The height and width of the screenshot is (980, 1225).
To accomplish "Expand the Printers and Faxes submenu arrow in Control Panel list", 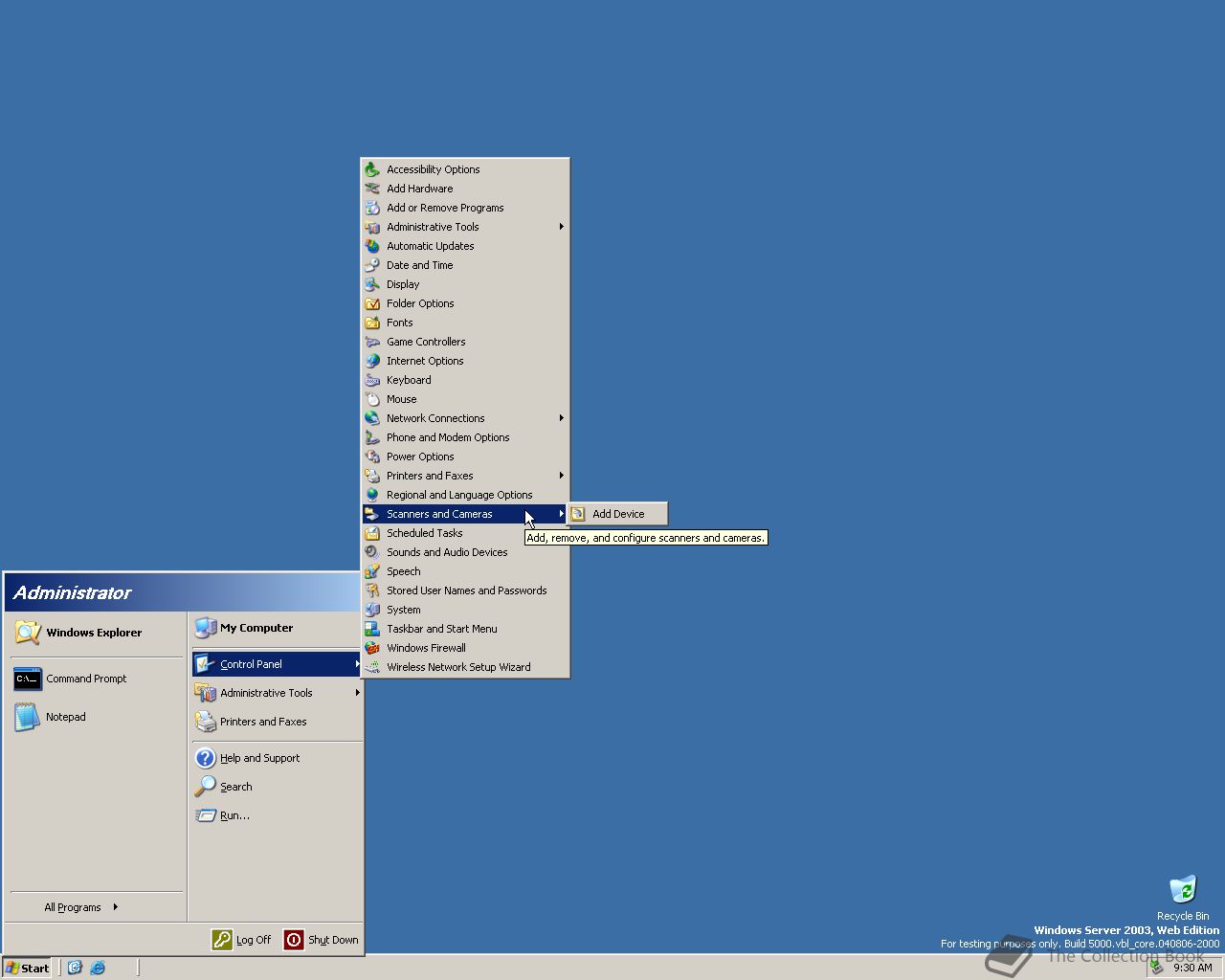I will (x=562, y=476).
